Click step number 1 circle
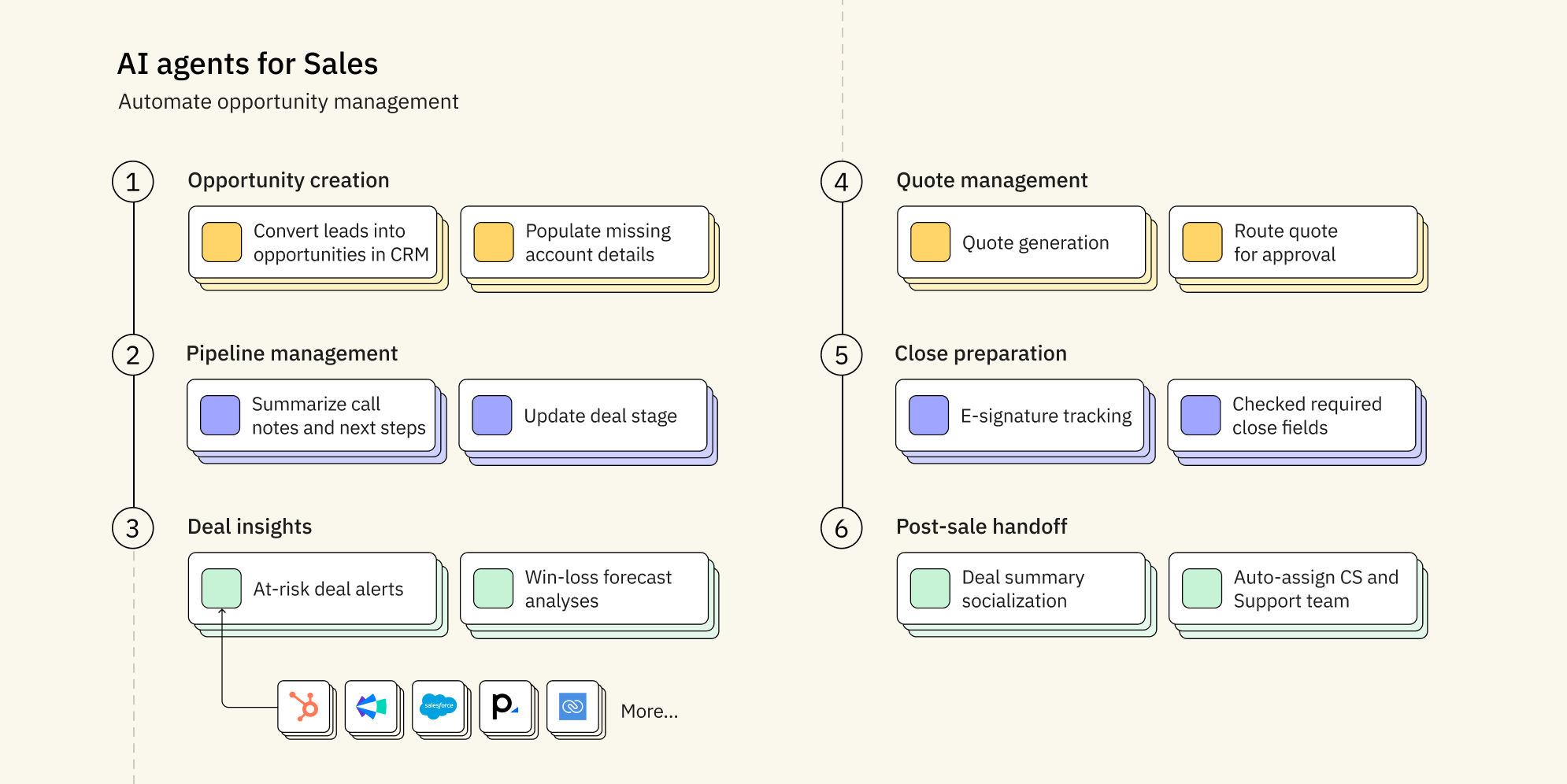 coord(132,182)
